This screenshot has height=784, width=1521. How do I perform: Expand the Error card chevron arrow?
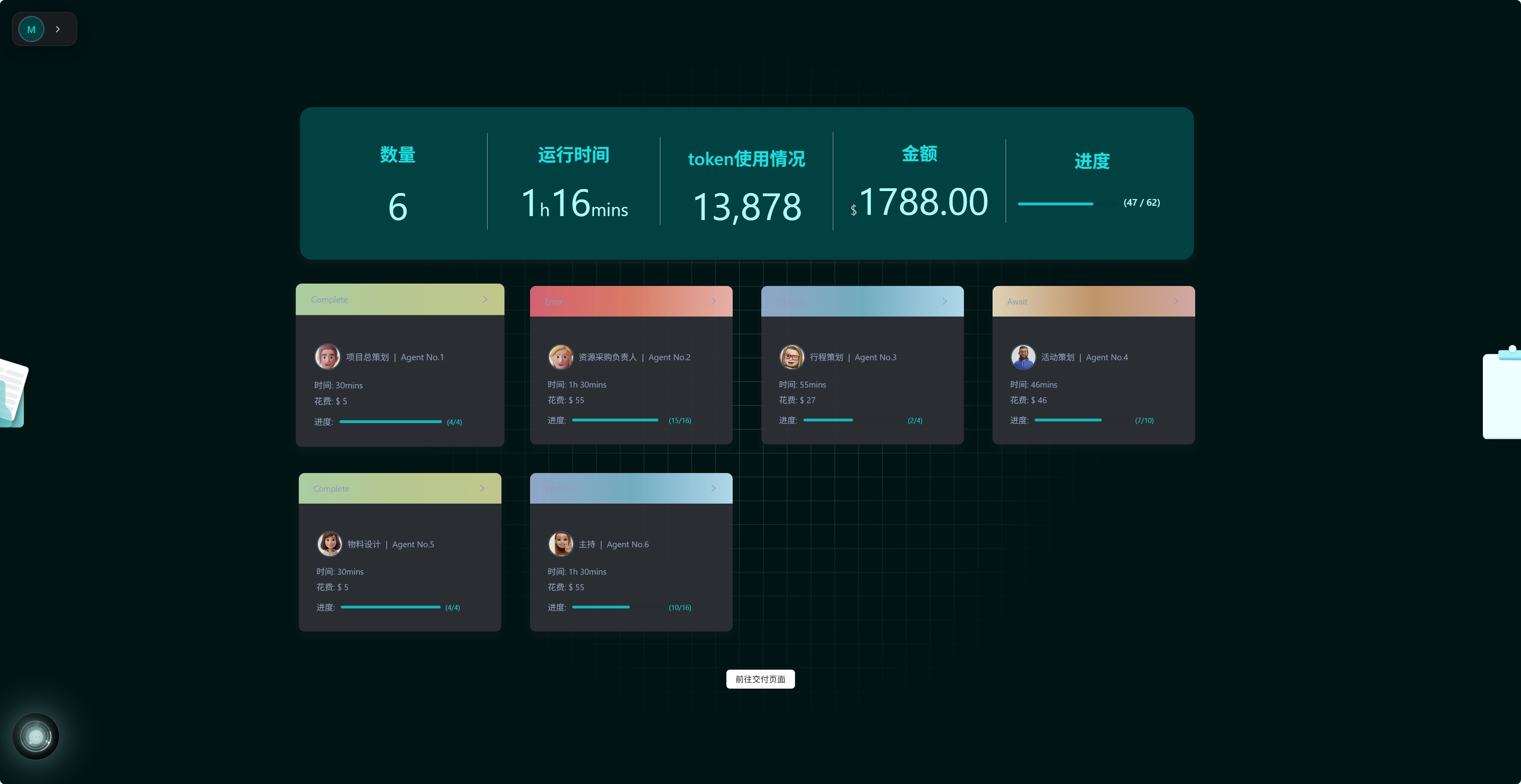click(x=713, y=301)
